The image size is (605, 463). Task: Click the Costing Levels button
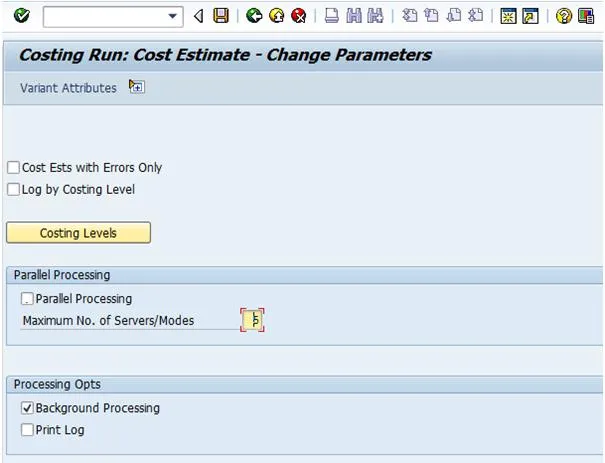78,233
